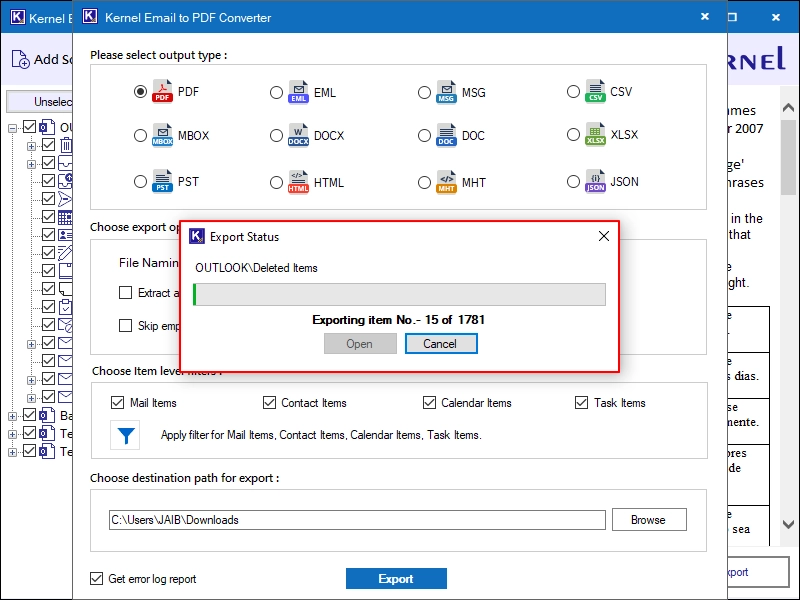Select the Sent Items paper plane icon in tree
Image resolution: width=800 pixels, height=600 pixels.
coord(65,198)
